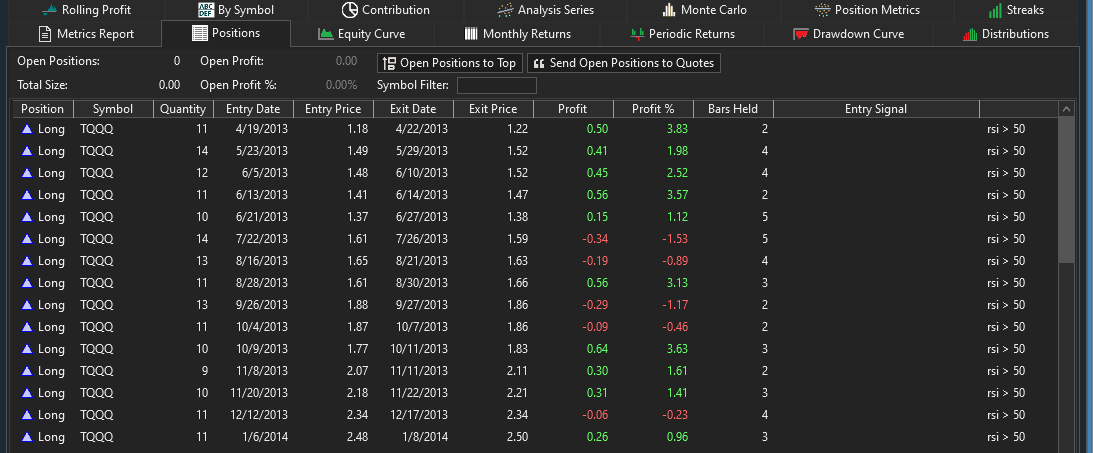Image resolution: width=1093 pixels, height=453 pixels.
Task: Click the By Symbol tab icon
Action: click(x=205, y=10)
